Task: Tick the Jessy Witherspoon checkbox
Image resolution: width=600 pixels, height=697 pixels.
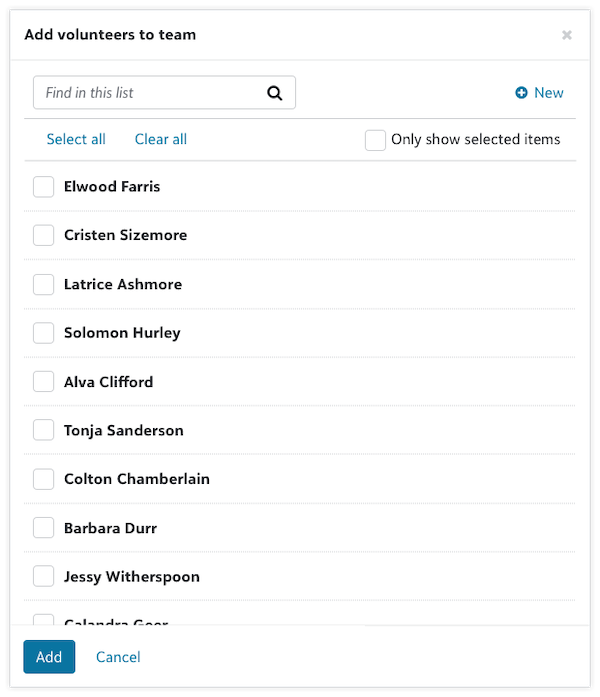Action: [44, 577]
